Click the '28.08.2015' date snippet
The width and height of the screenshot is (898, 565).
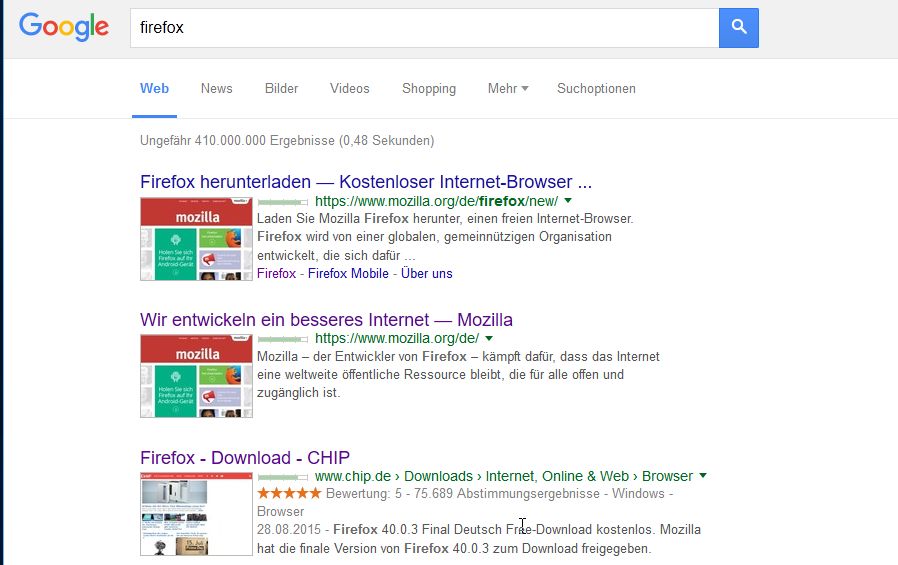pyautogui.click(x=289, y=530)
